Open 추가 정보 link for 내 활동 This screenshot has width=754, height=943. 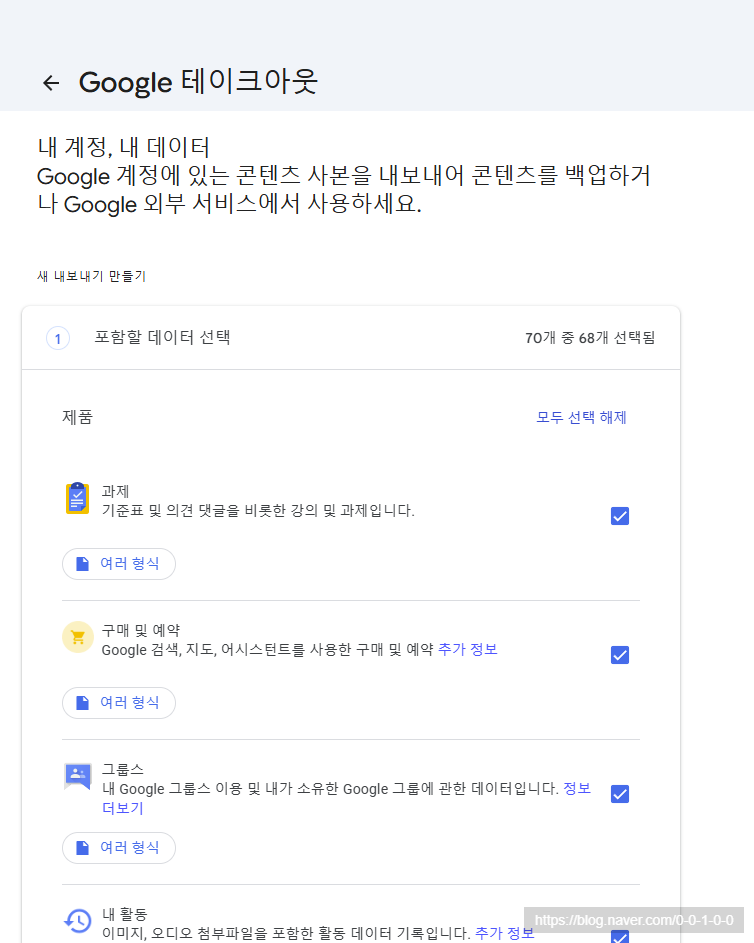(x=504, y=933)
